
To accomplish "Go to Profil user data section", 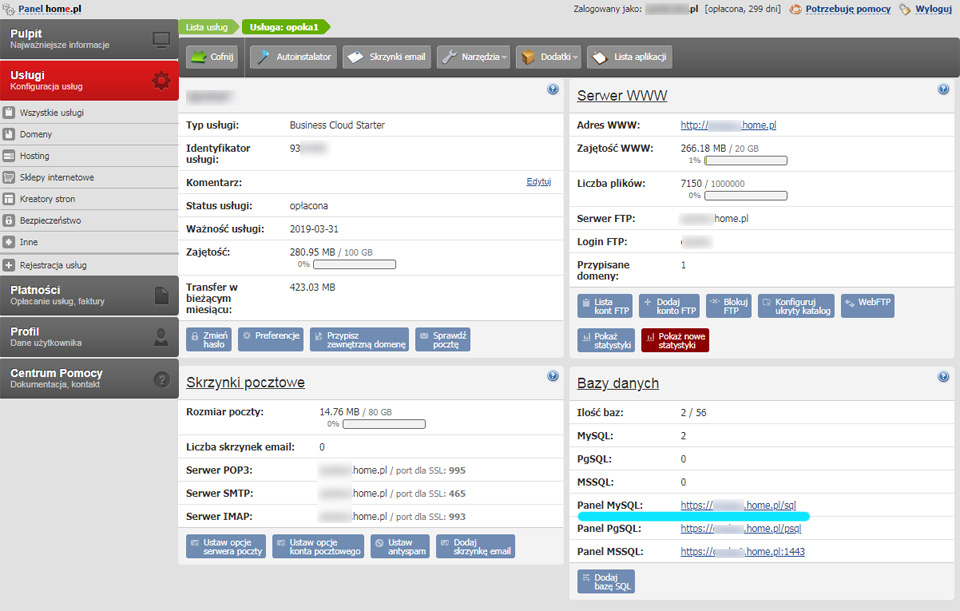I will pos(89,337).
